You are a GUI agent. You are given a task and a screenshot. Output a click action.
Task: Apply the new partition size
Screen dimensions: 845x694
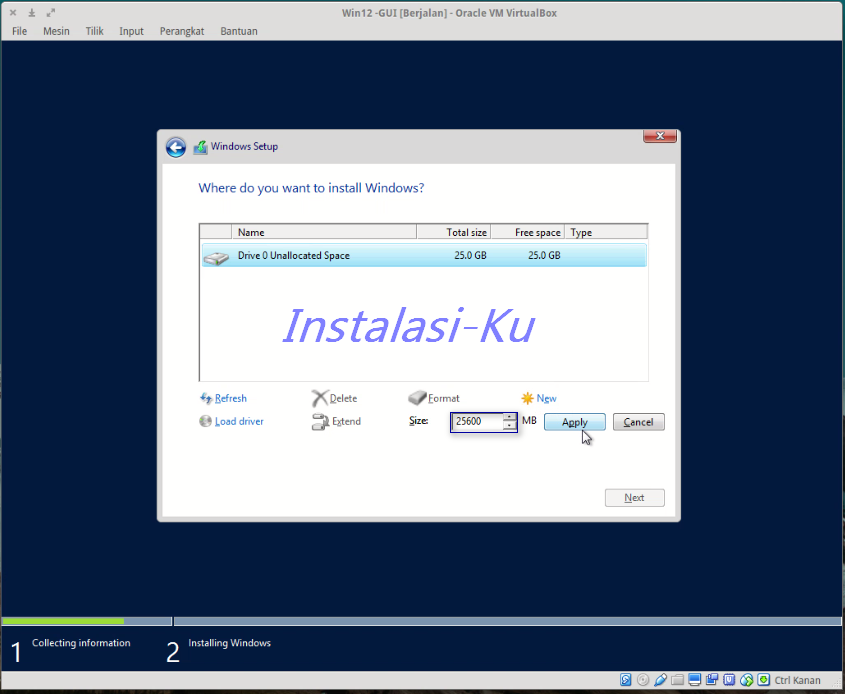pyautogui.click(x=574, y=421)
